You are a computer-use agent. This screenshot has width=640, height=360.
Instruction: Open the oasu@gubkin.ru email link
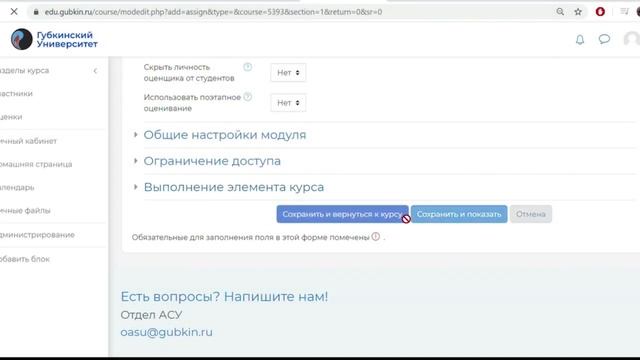(167, 332)
